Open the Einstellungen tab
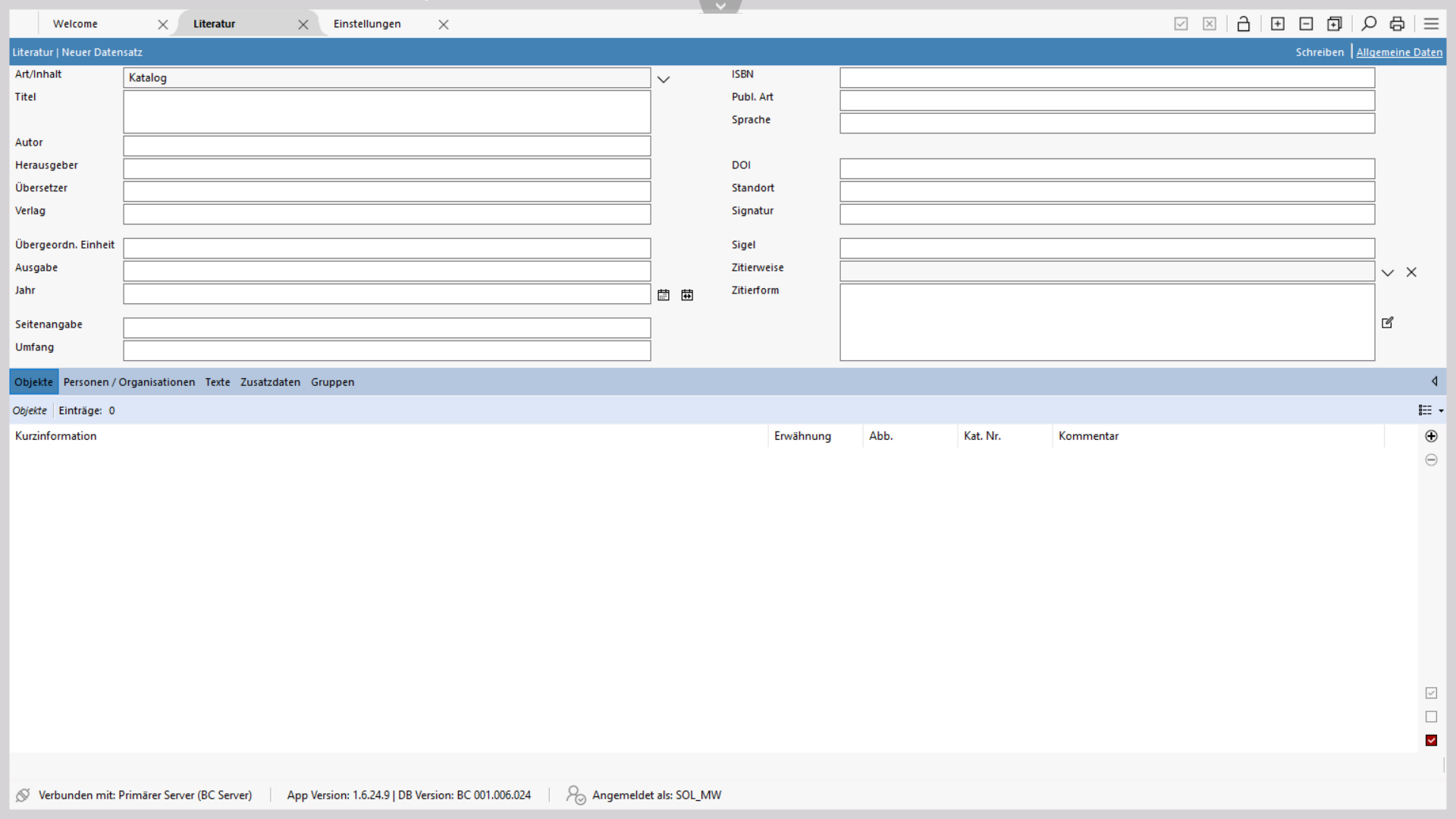 [367, 24]
